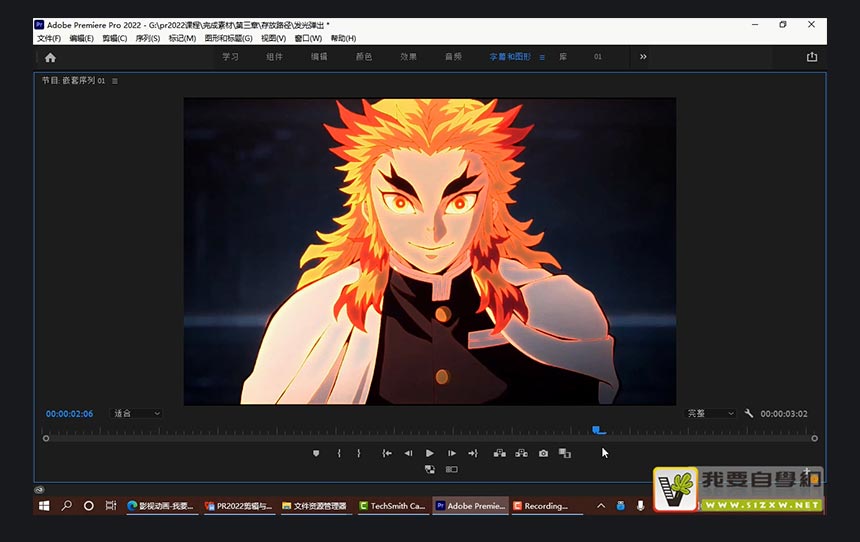This screenshot has height=542, width=860.
Task: Switch to the Recording taskbar window
Action: pos(547,506)
